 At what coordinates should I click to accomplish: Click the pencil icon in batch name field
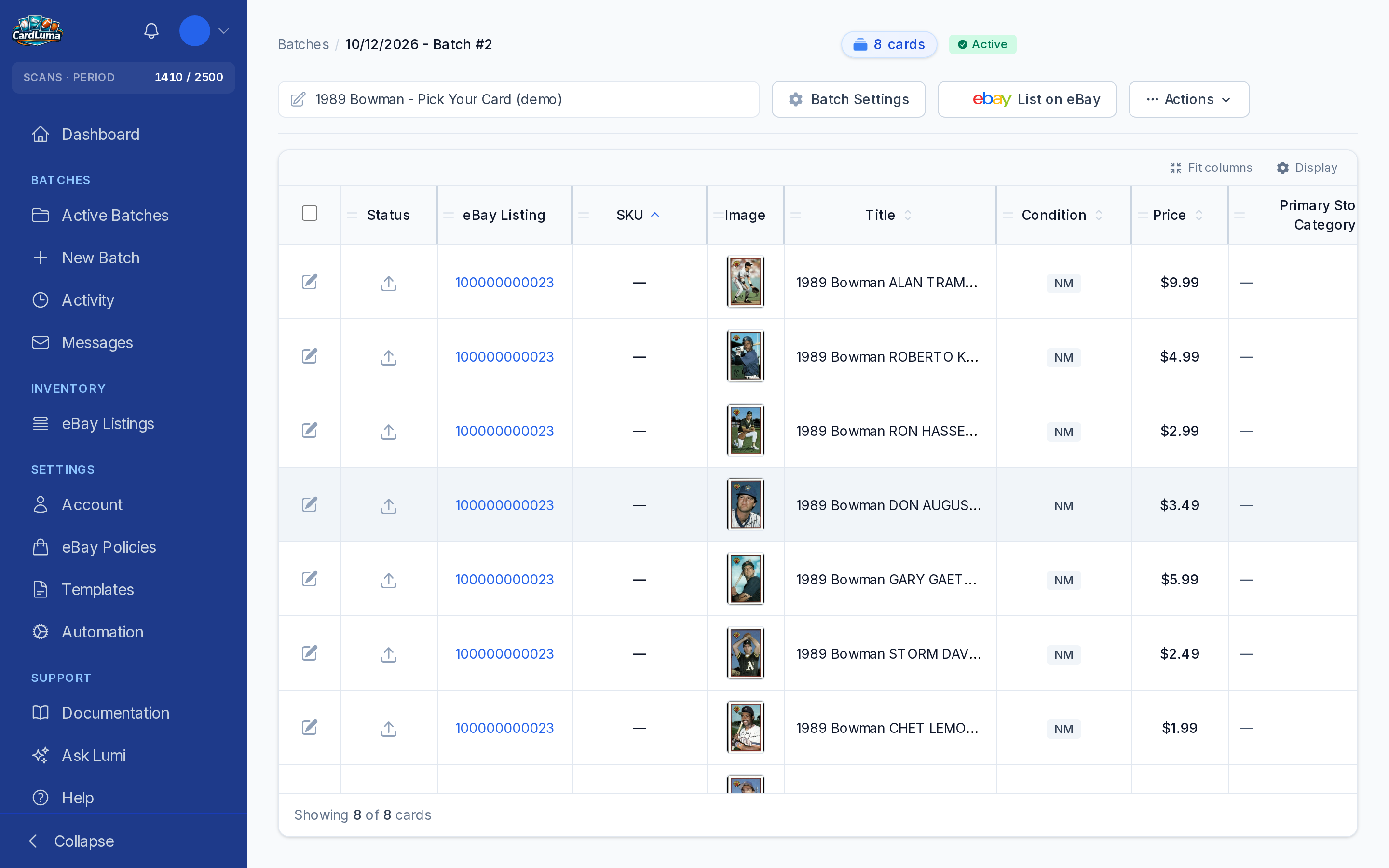pyautogui.click(x=298, y=99)
